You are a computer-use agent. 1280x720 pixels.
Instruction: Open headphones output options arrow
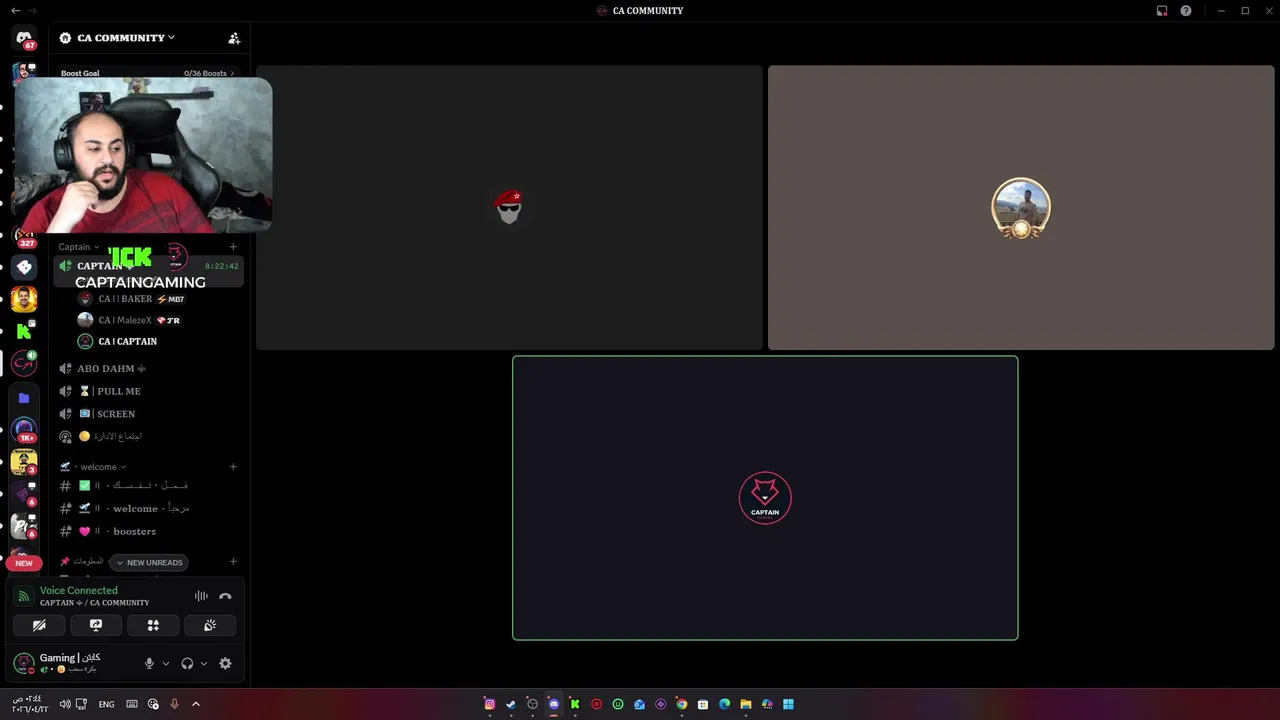[204, 663]
